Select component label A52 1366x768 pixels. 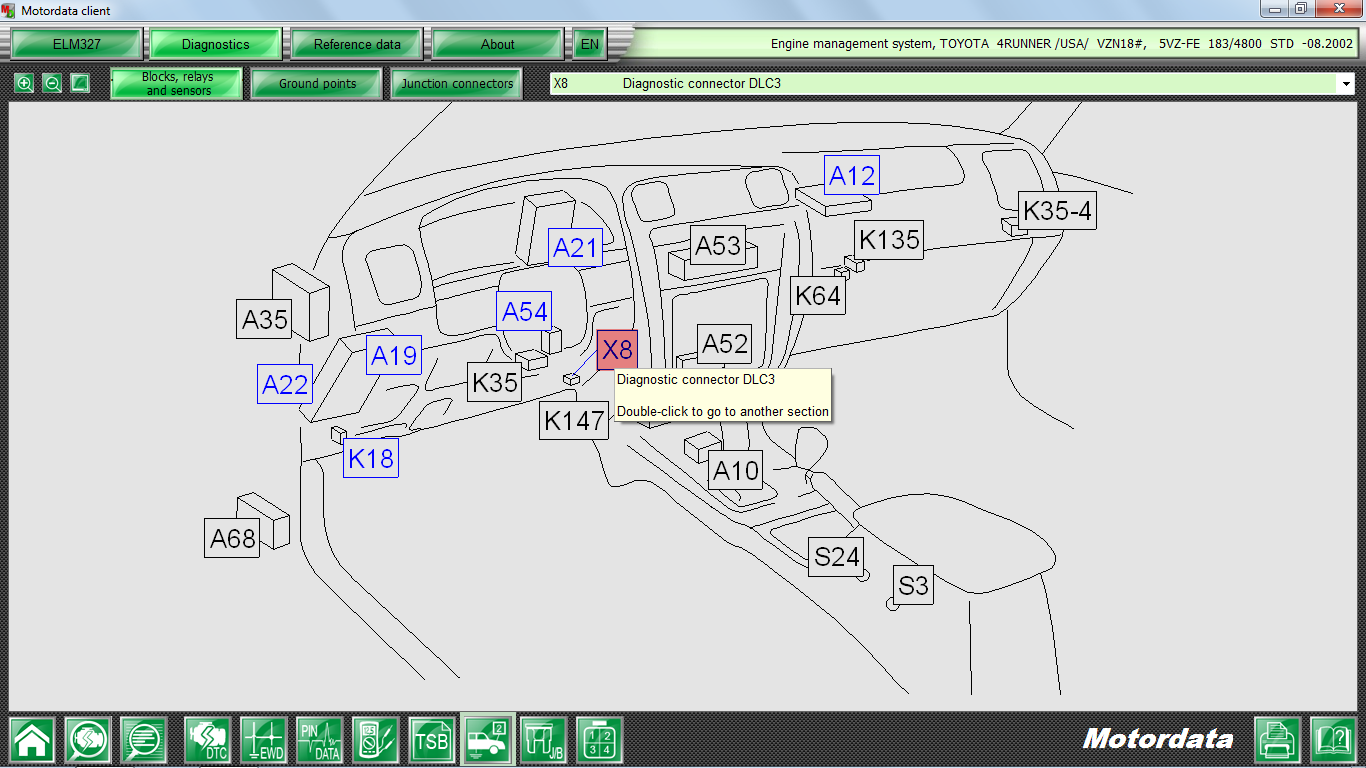tap(724, 345)
